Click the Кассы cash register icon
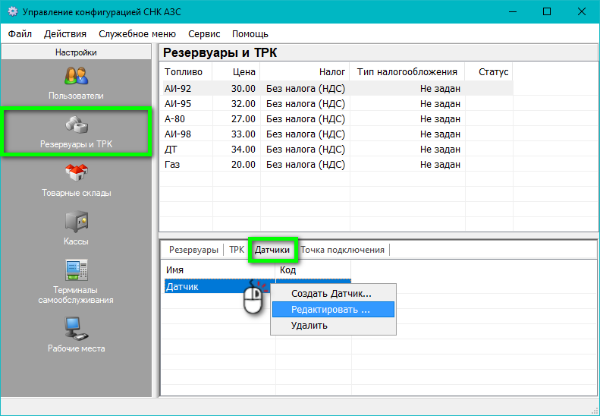Viewport: 600px width, 416px height. [x=77, y=222]
